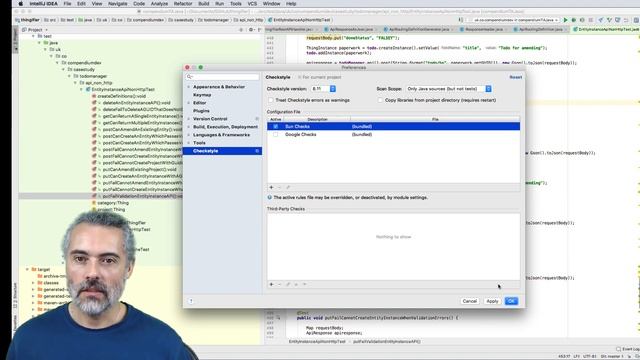This screenshot has width=640, height=360.
Task: Click the Description column header
Action: coord(317,119)
